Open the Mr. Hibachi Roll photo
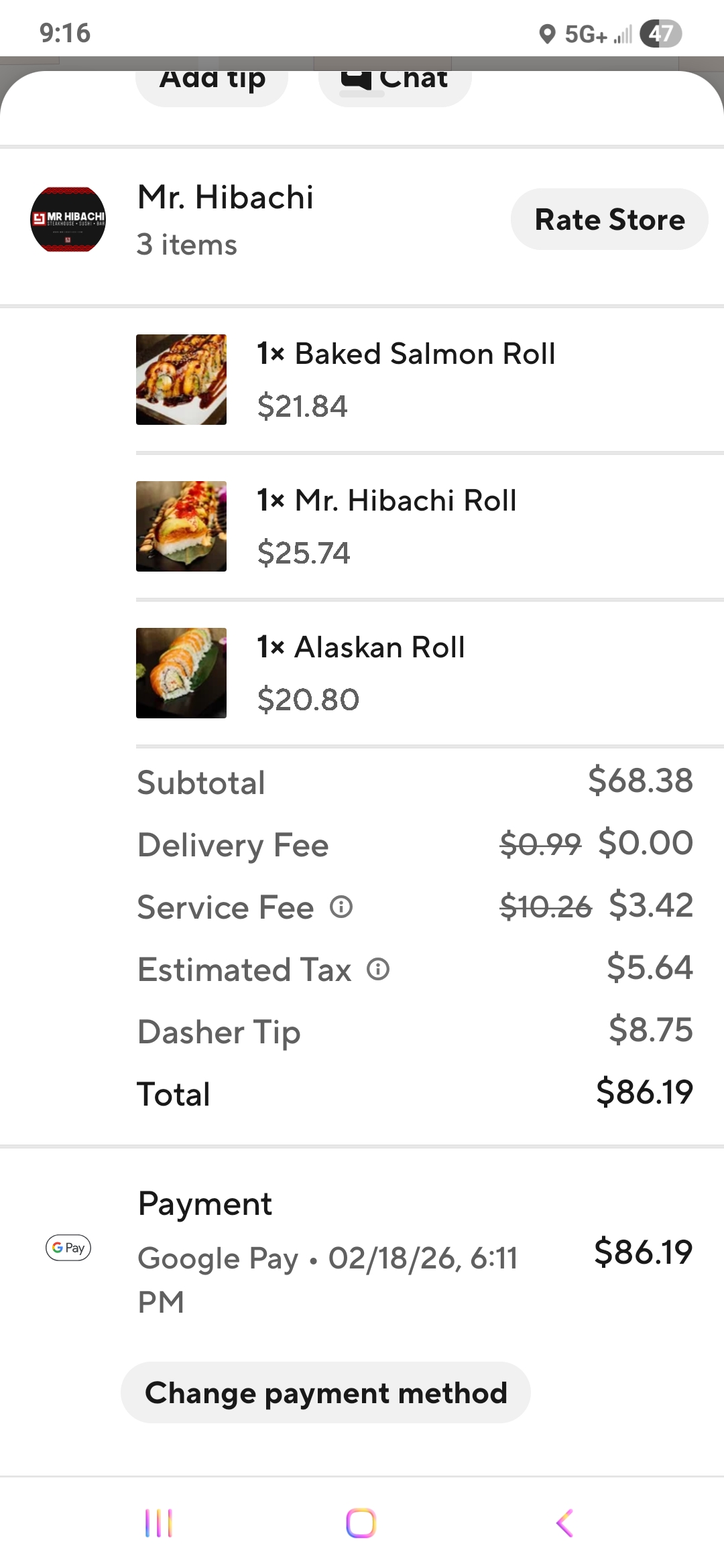The height and width of the screenshot is (1568, 724). 181,526
